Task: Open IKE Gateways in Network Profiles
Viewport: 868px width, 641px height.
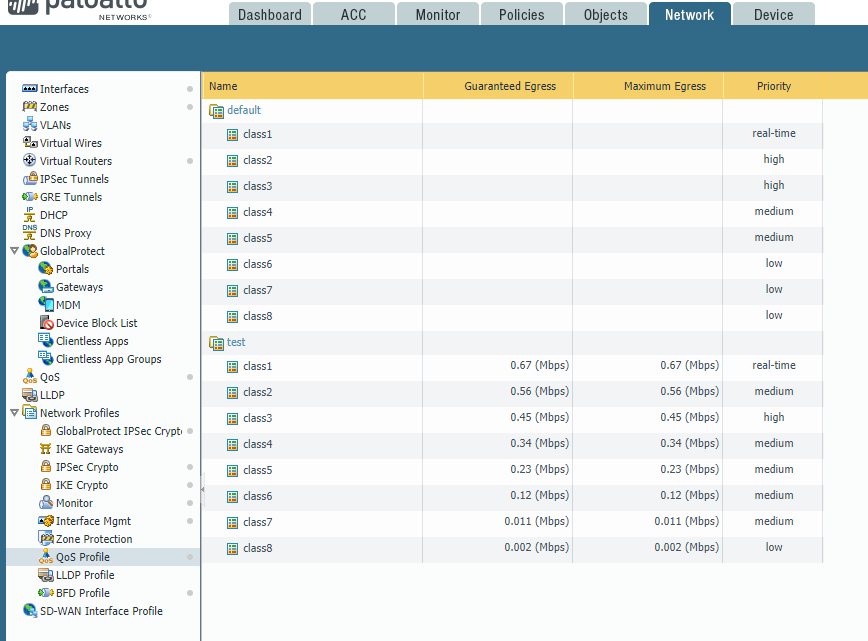Action: tap(89, 449)
